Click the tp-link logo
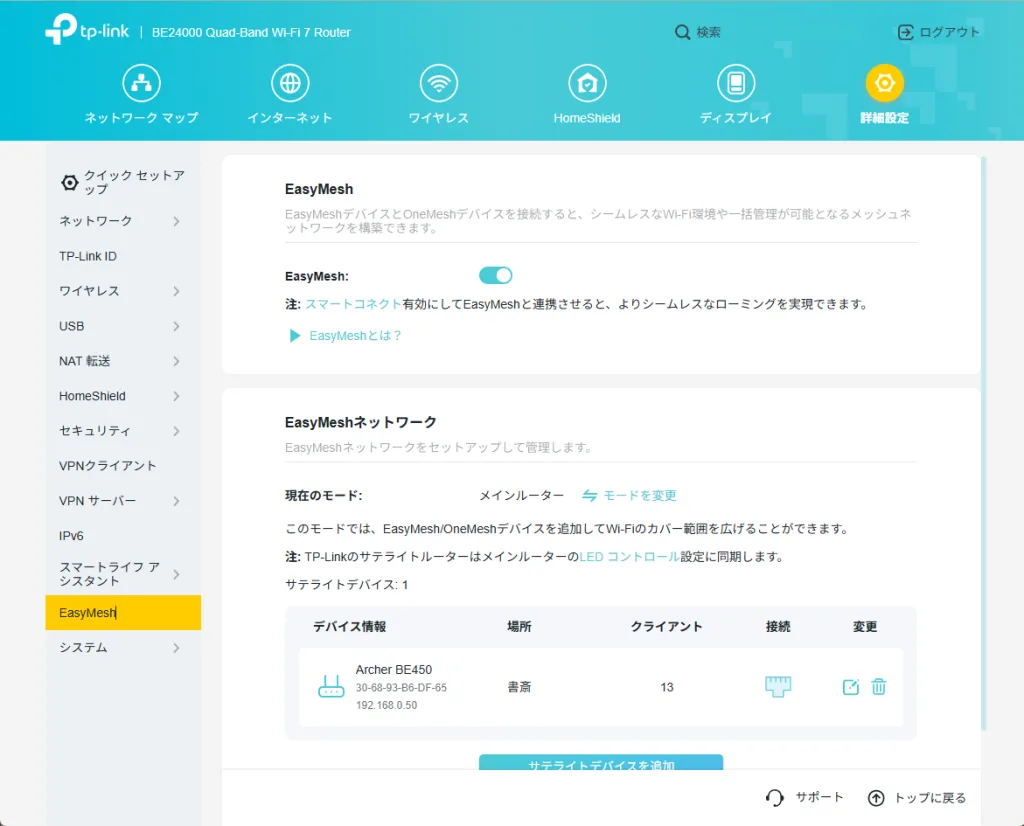1024x826 pixels. (87, 29)
